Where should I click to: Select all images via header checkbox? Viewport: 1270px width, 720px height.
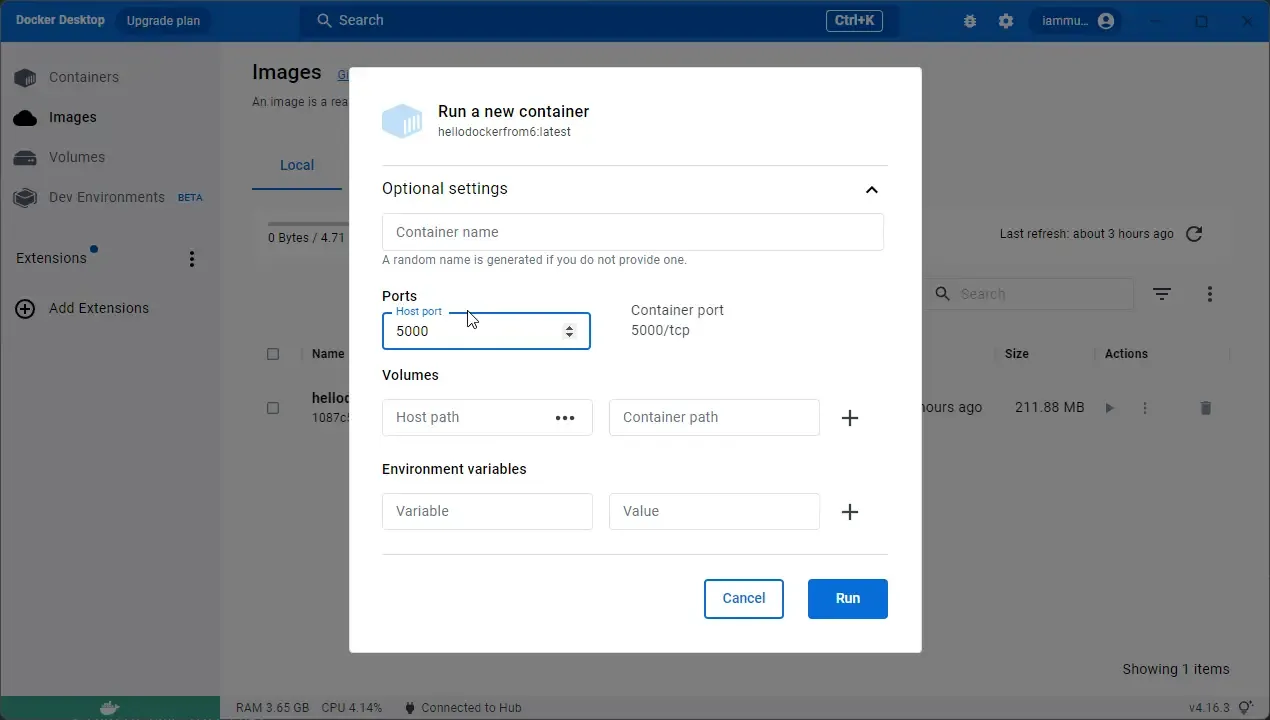tap(273, 353)
